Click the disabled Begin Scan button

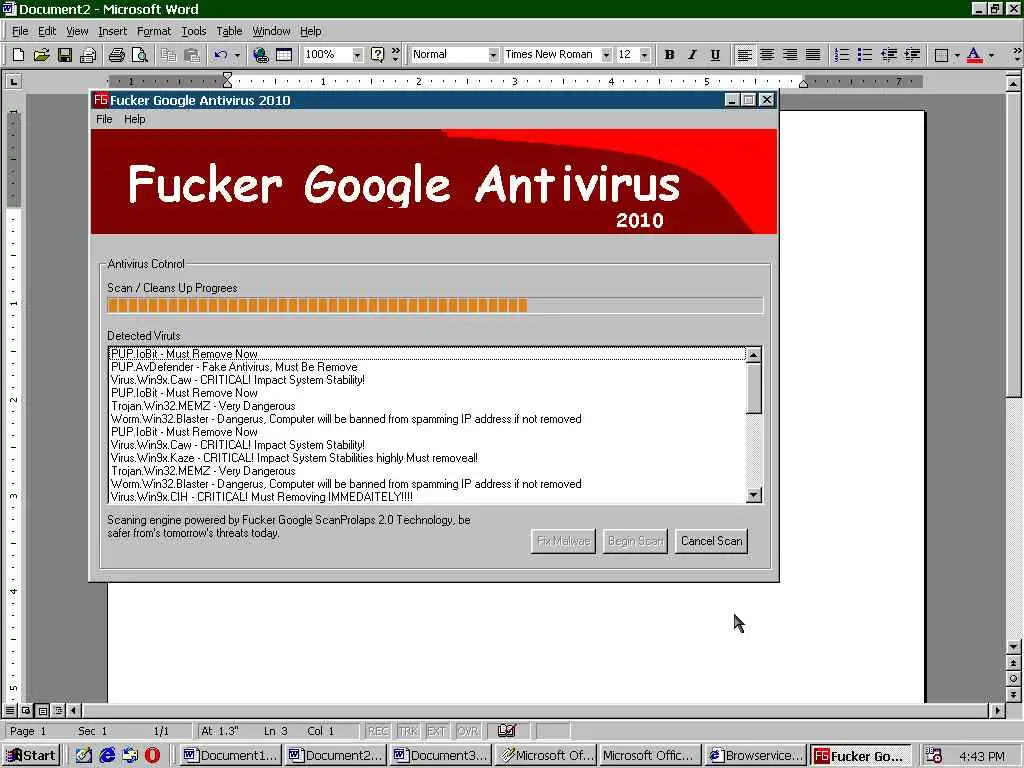pos(635,541)
